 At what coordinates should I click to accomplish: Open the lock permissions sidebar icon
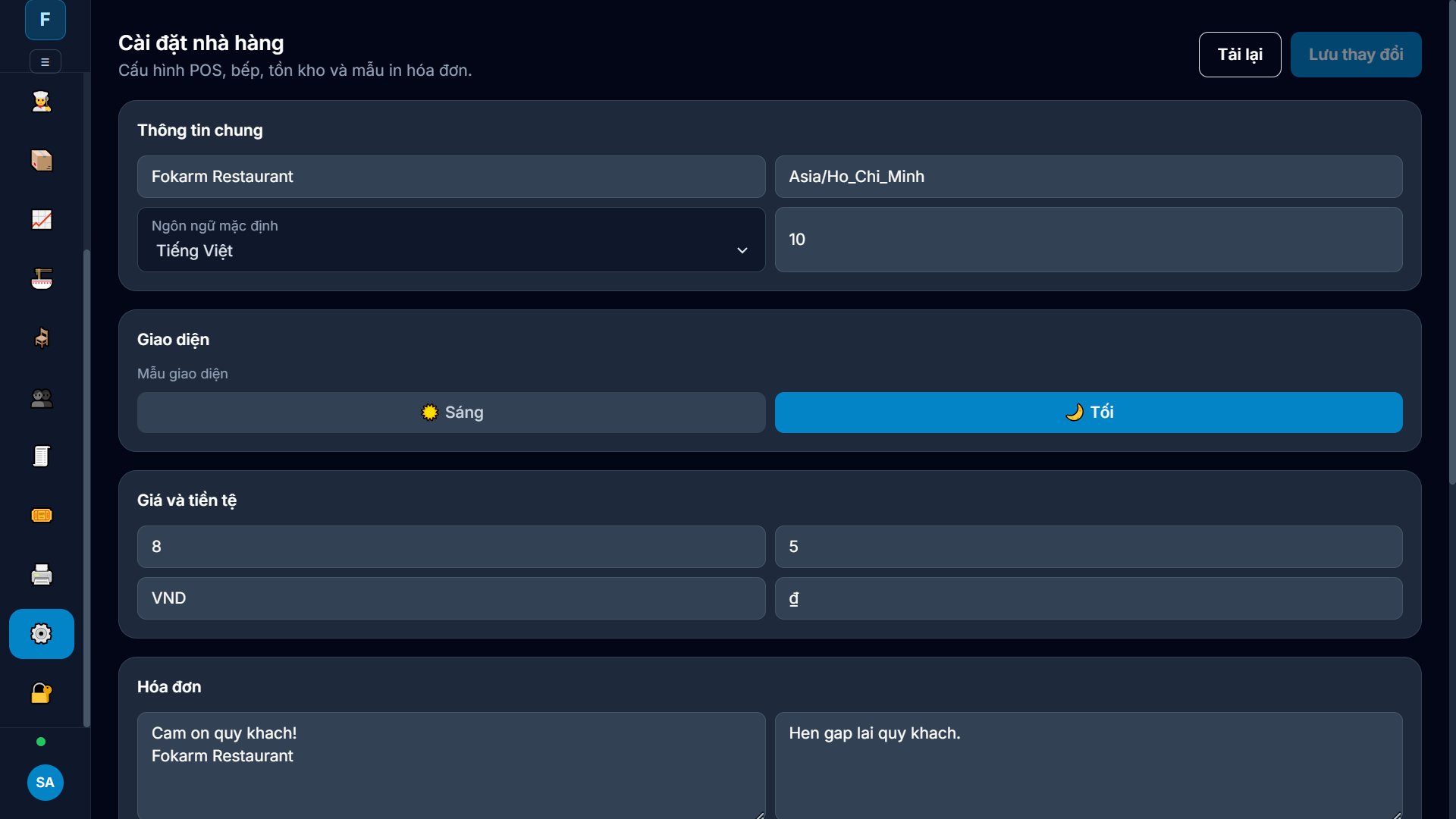42,693
